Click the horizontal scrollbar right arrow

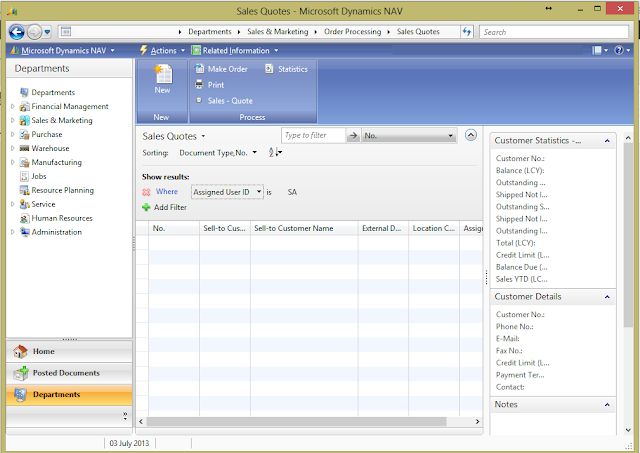coord(477,422)
